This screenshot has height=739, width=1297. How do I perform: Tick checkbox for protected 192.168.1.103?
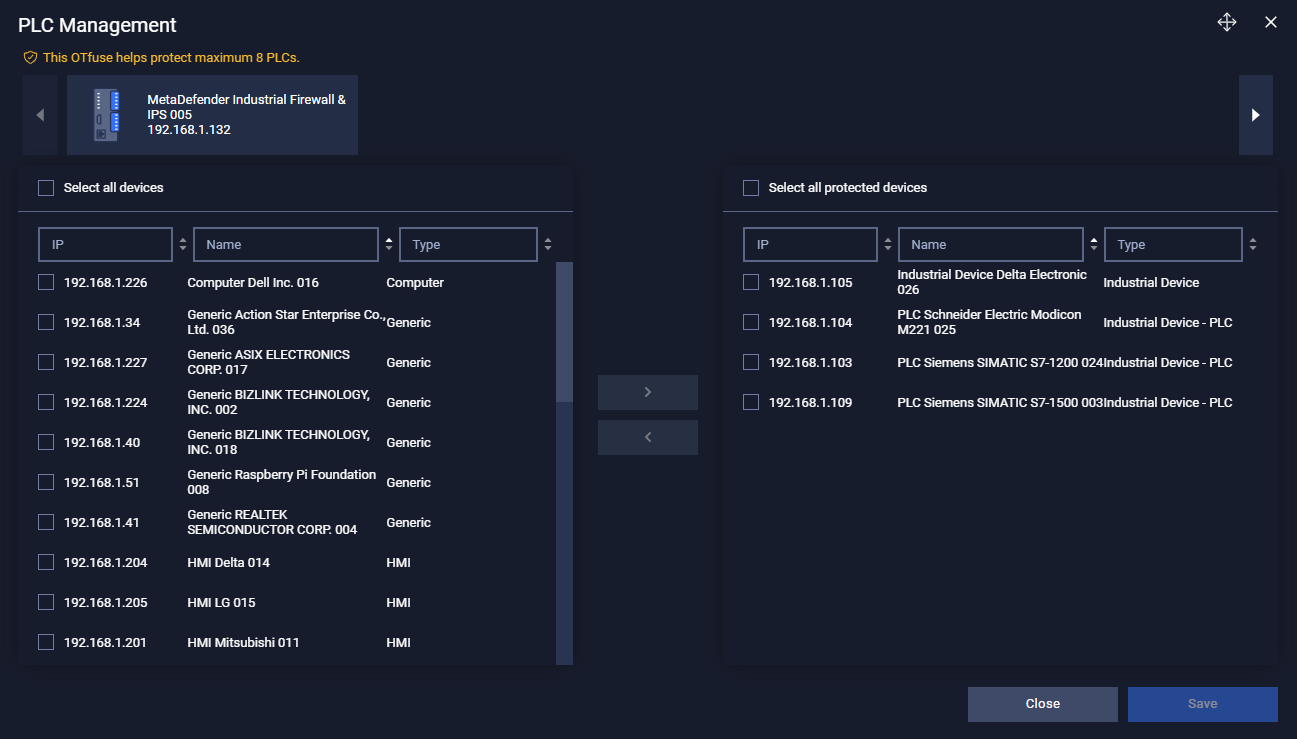coord(751,362)
